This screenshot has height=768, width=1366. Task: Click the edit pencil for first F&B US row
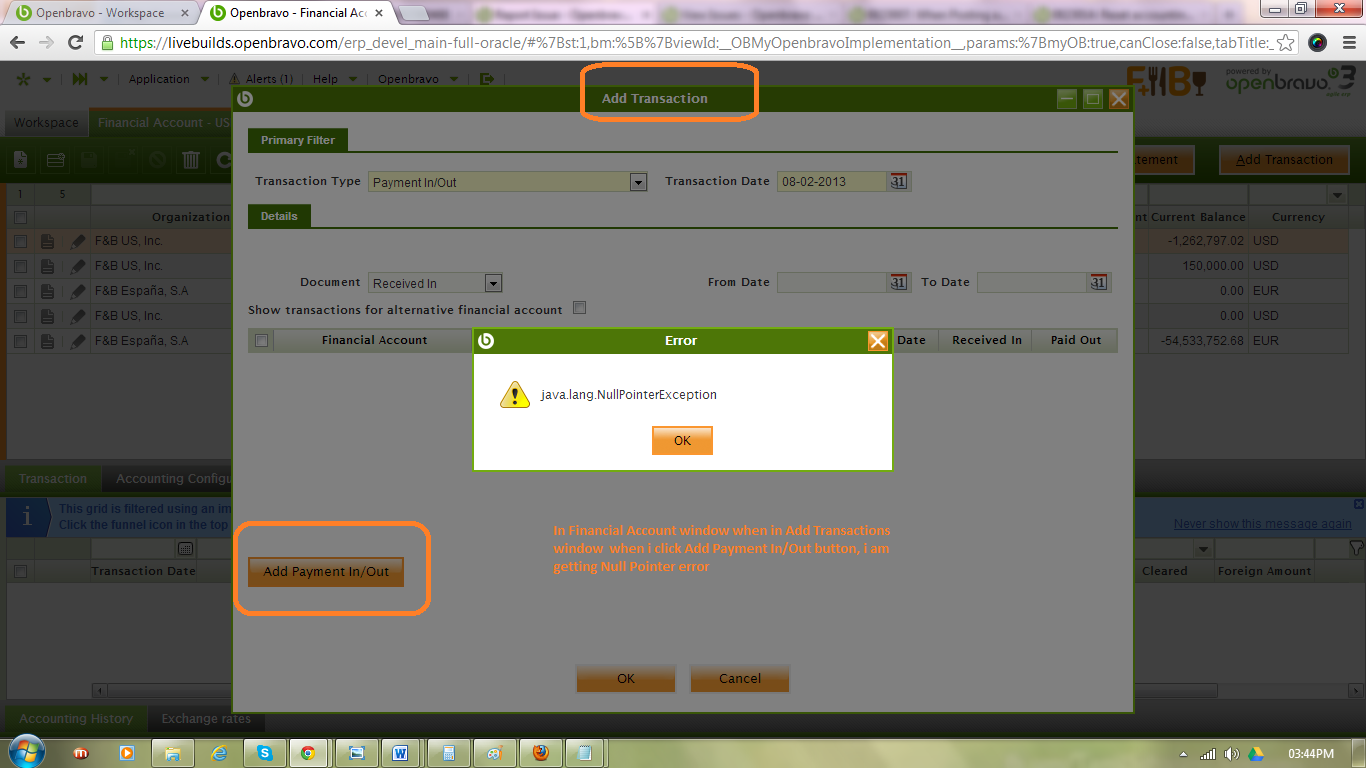[78, 241]
